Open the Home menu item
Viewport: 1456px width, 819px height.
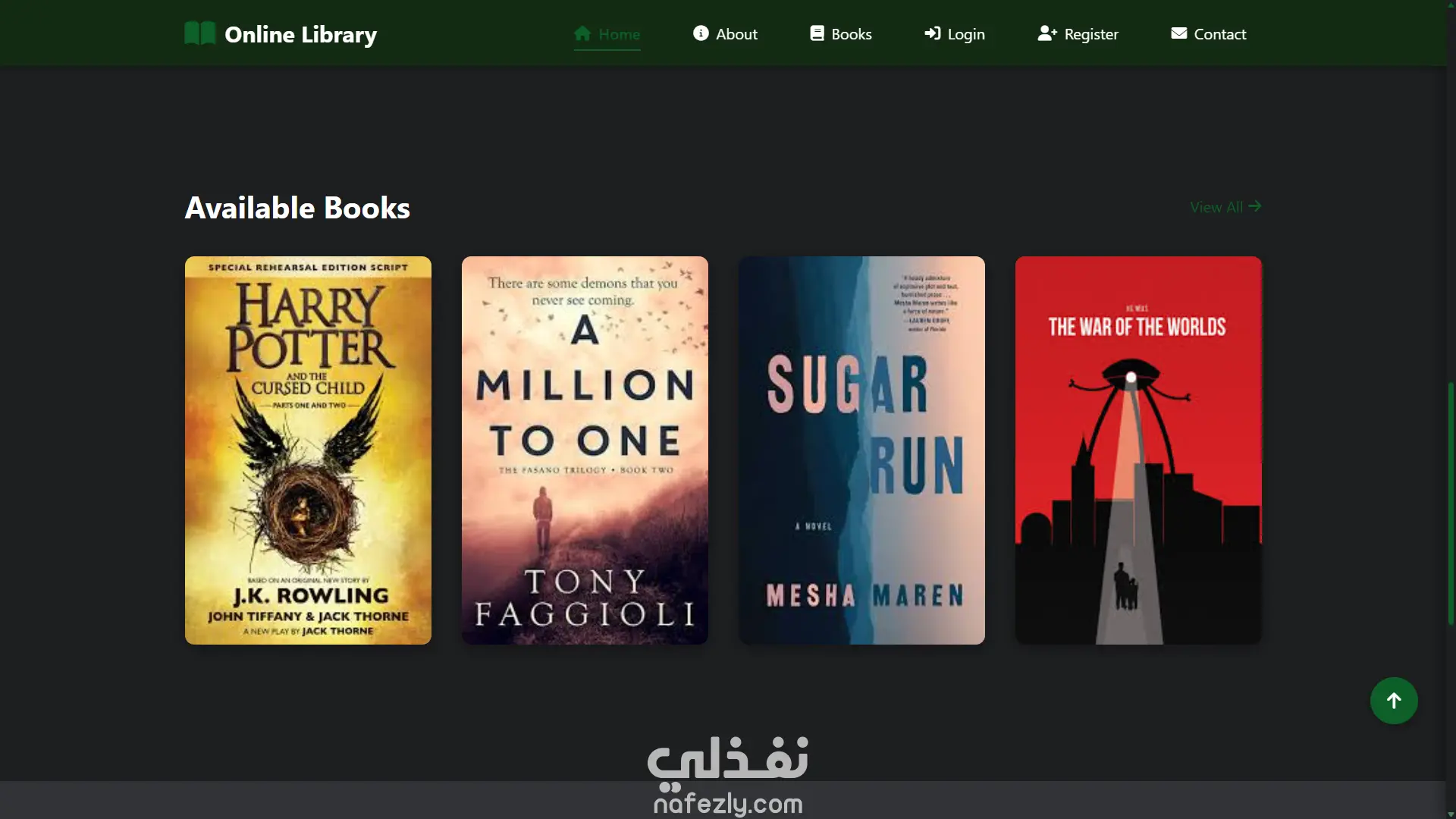coord(607,34)
